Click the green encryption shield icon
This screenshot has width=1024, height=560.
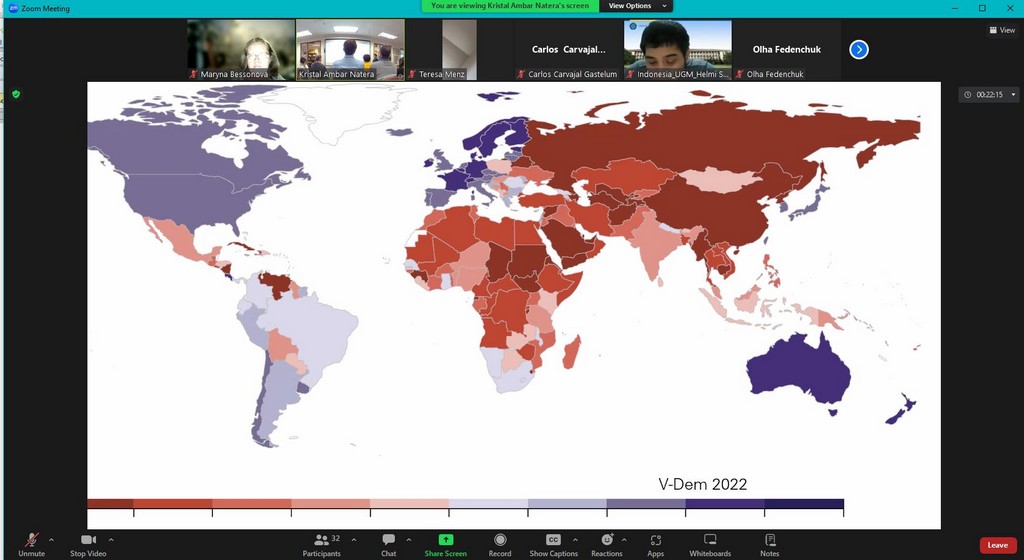(16, 94)
